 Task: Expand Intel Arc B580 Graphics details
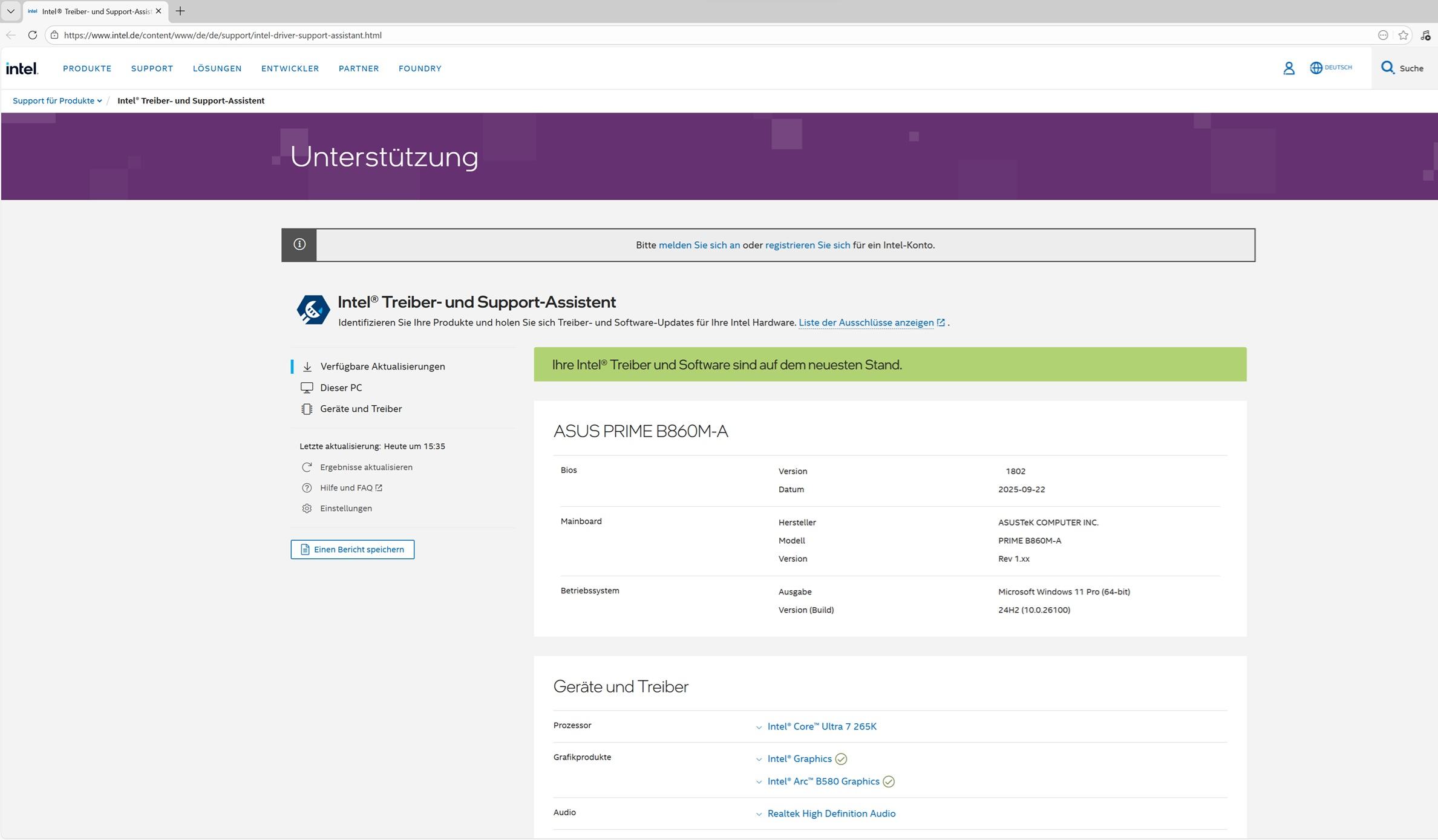point(823,782)
